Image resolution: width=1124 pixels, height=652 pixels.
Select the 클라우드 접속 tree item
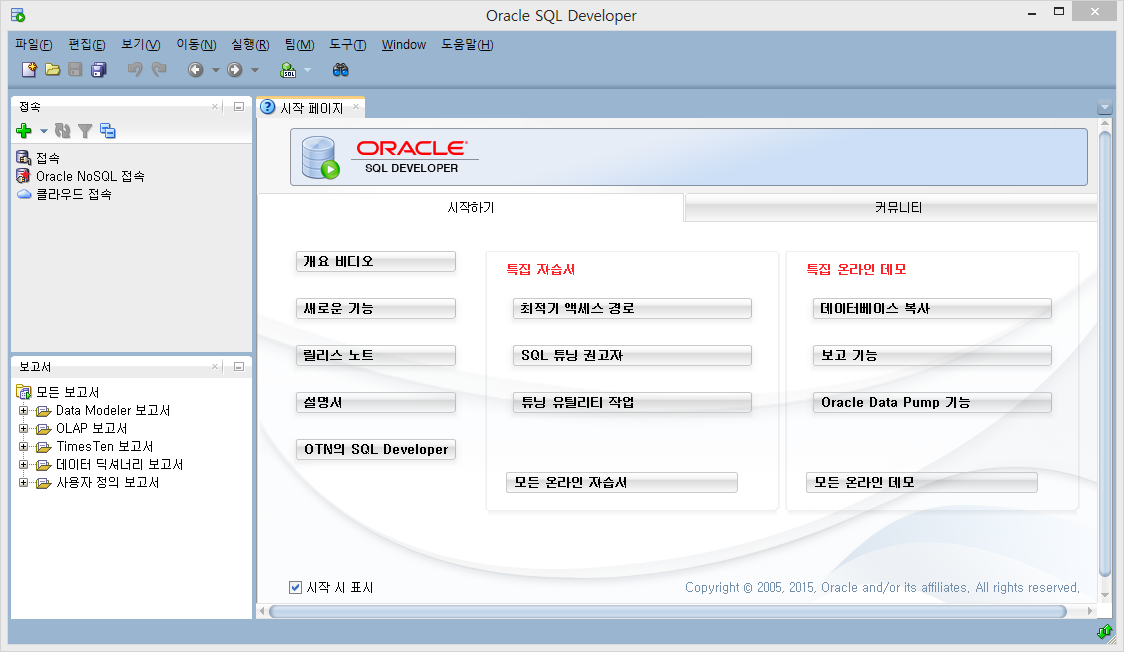pyautogui.click(x=73, y=194)
